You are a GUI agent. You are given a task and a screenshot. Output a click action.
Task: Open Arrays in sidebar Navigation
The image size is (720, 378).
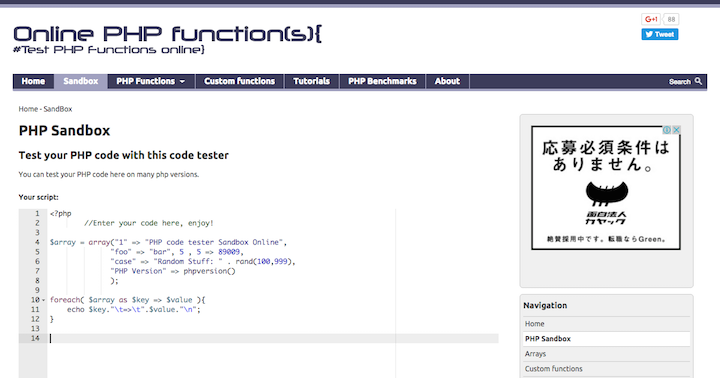(x=606, y=354)
